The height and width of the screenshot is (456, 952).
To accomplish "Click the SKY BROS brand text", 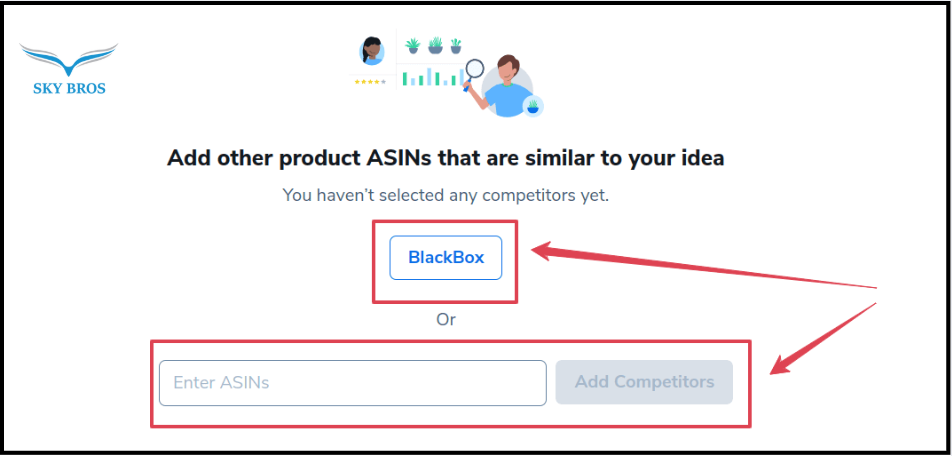I will coord(69,88).
